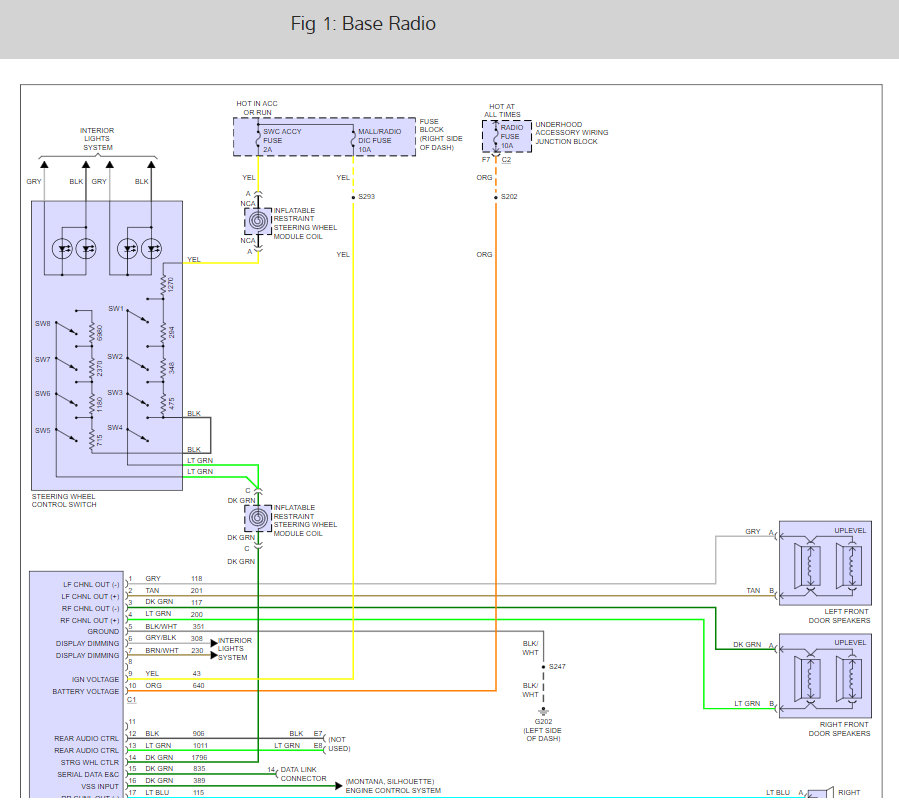Click the 'Fig 1: Base Radio' title
This screenshot has width=899, height=811.
point(363,23)
